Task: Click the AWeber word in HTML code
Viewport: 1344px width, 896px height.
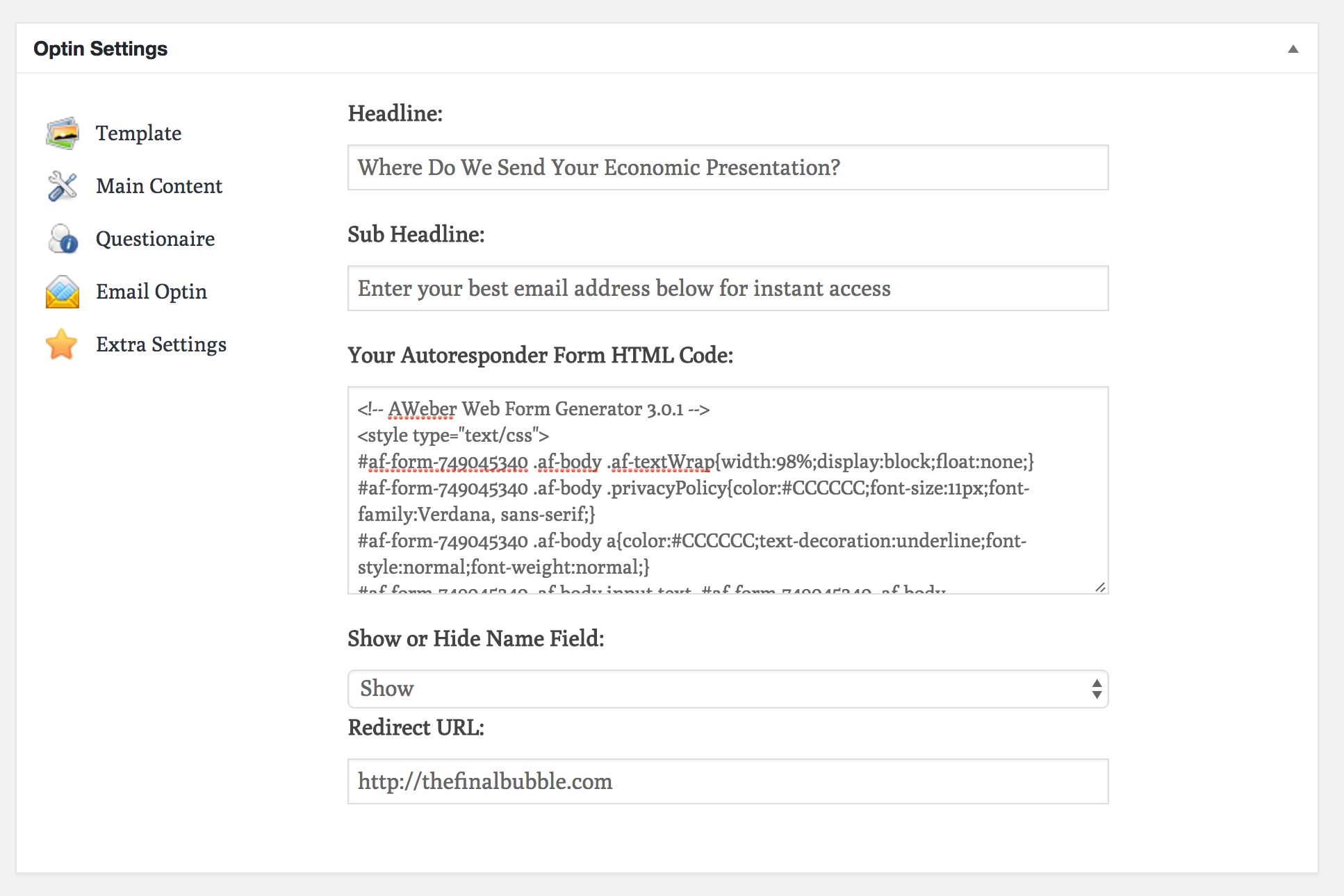Action: 422,409
